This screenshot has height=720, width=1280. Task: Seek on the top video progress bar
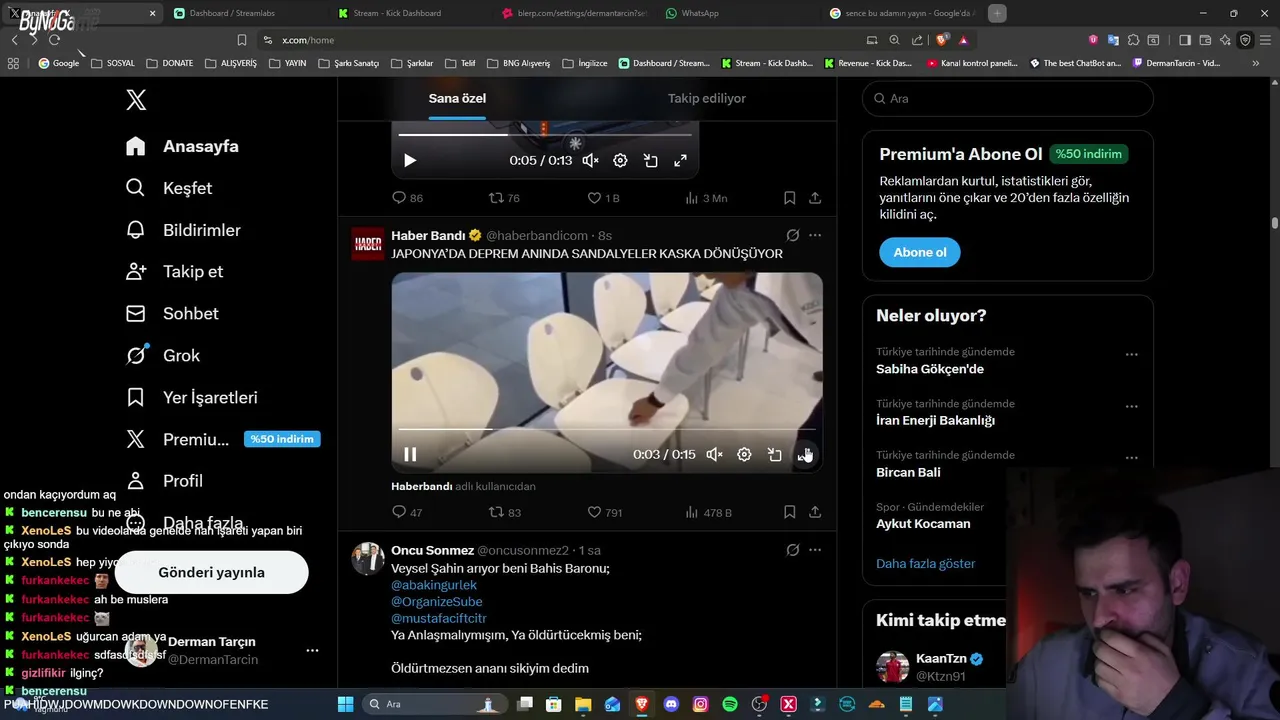[545, 135]
